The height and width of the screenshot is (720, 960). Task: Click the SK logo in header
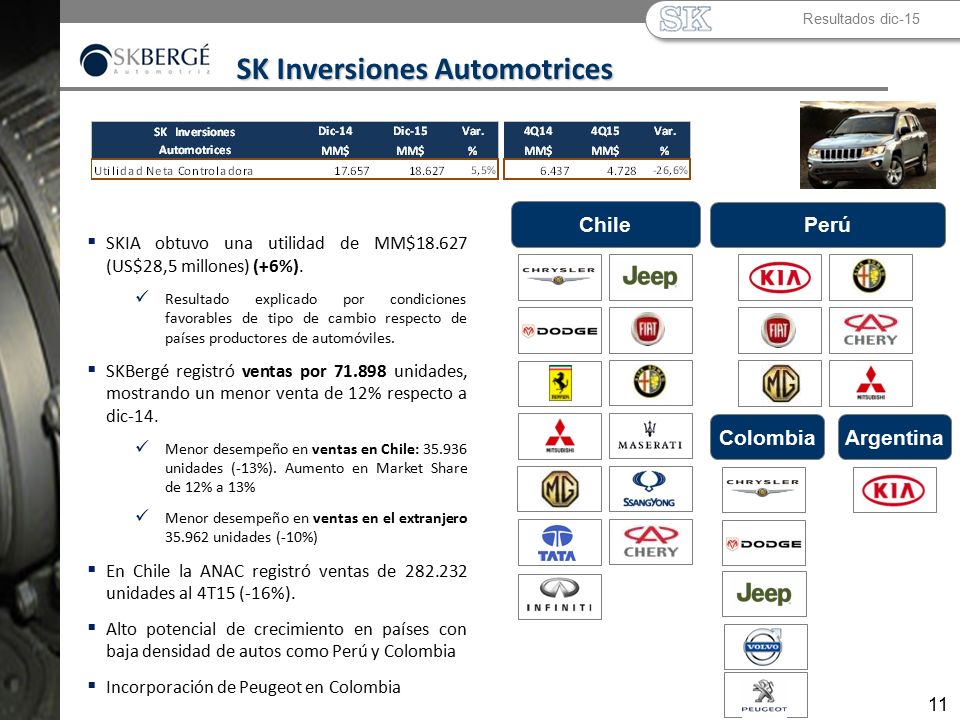pos(685,18)
